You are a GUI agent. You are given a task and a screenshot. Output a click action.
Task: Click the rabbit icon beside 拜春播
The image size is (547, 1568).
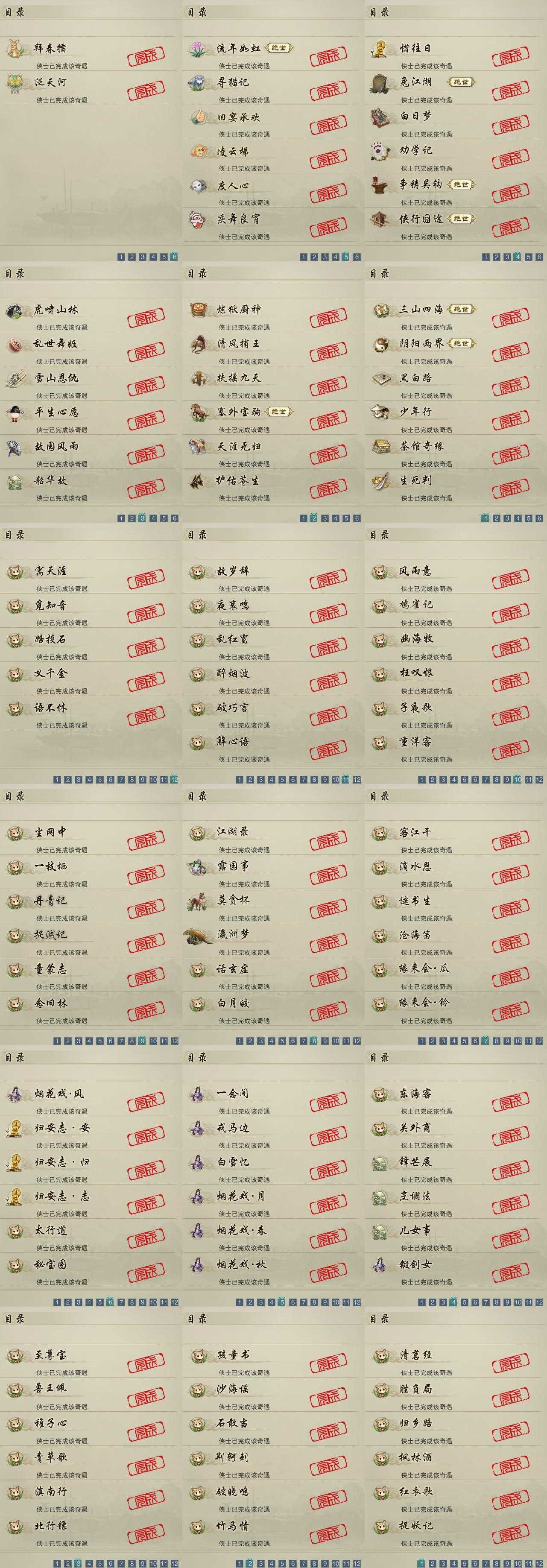tap(15, 49)
